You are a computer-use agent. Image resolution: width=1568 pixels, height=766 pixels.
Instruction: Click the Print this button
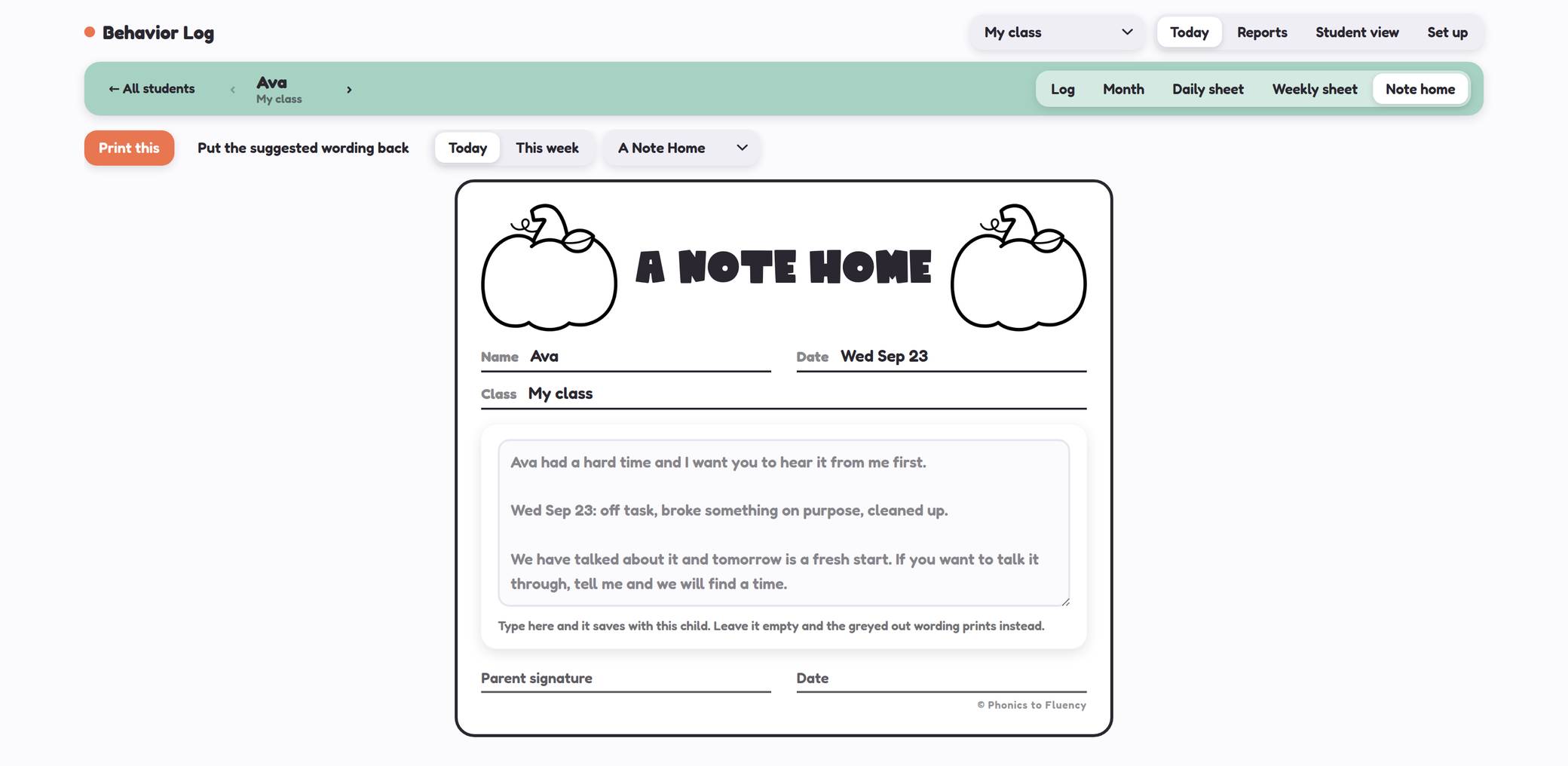[x=129, y=148]
